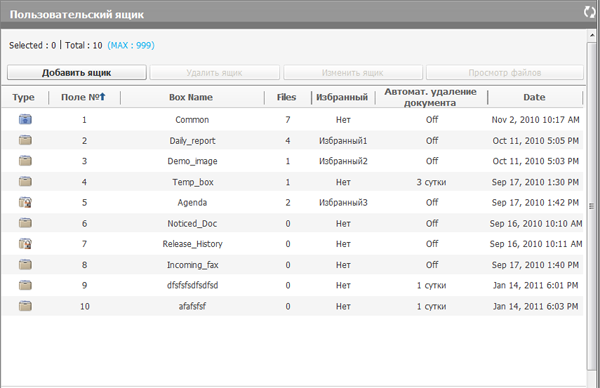Click the Demo_image box folder icon
This screenshot has width=600, height=388.
tap(25, 161)
